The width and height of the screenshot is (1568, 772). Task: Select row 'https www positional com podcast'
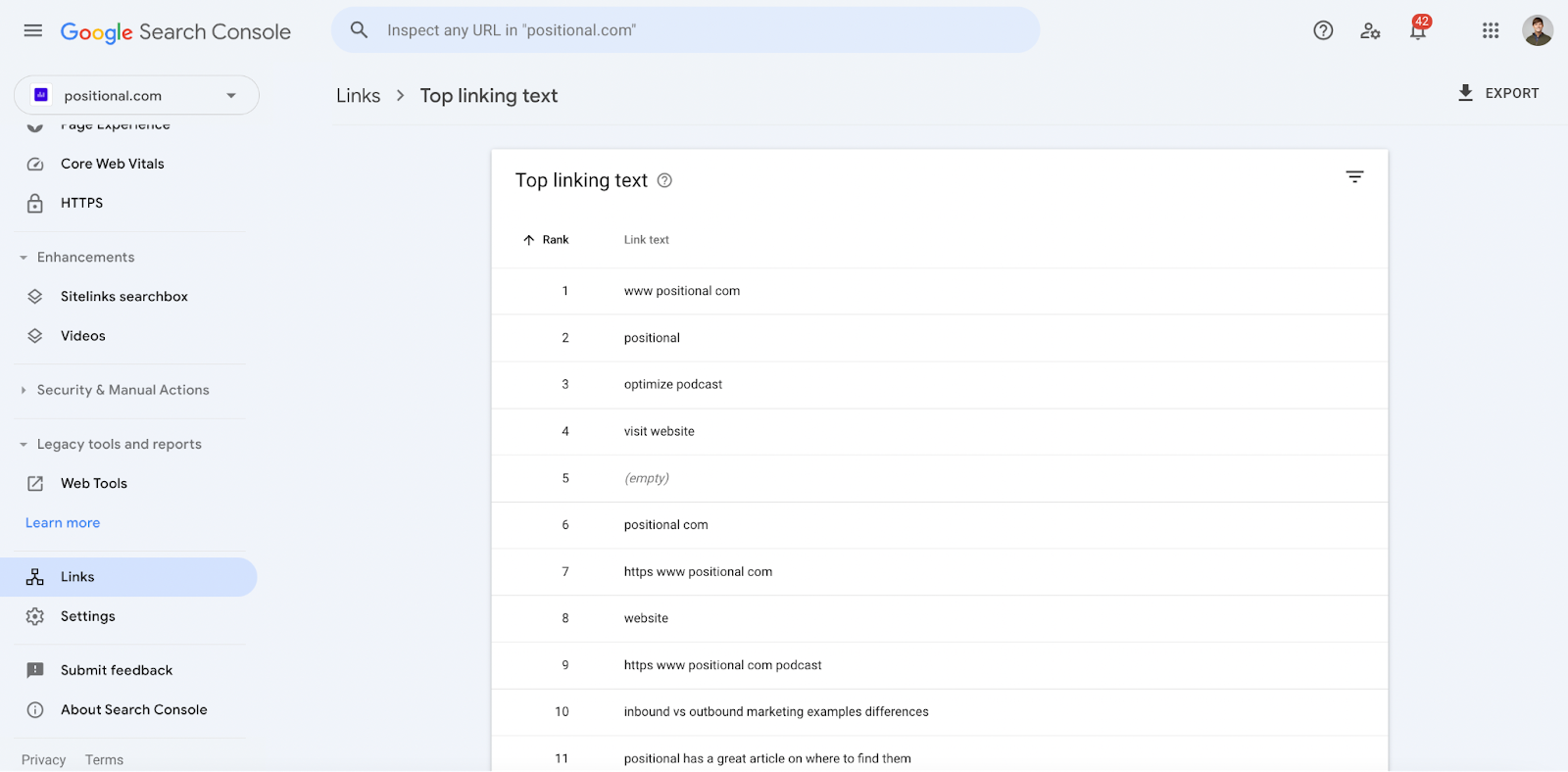pos(939,665)
